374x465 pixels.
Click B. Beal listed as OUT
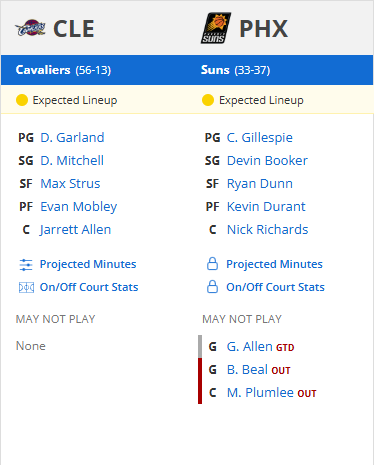pyautogui.click(x=247, y=370)
